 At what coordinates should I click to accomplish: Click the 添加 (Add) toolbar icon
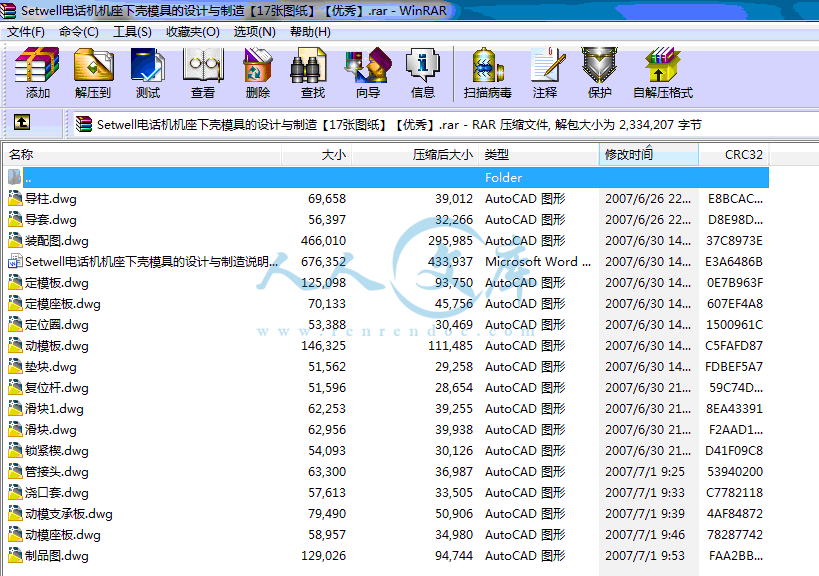[37, 65]
